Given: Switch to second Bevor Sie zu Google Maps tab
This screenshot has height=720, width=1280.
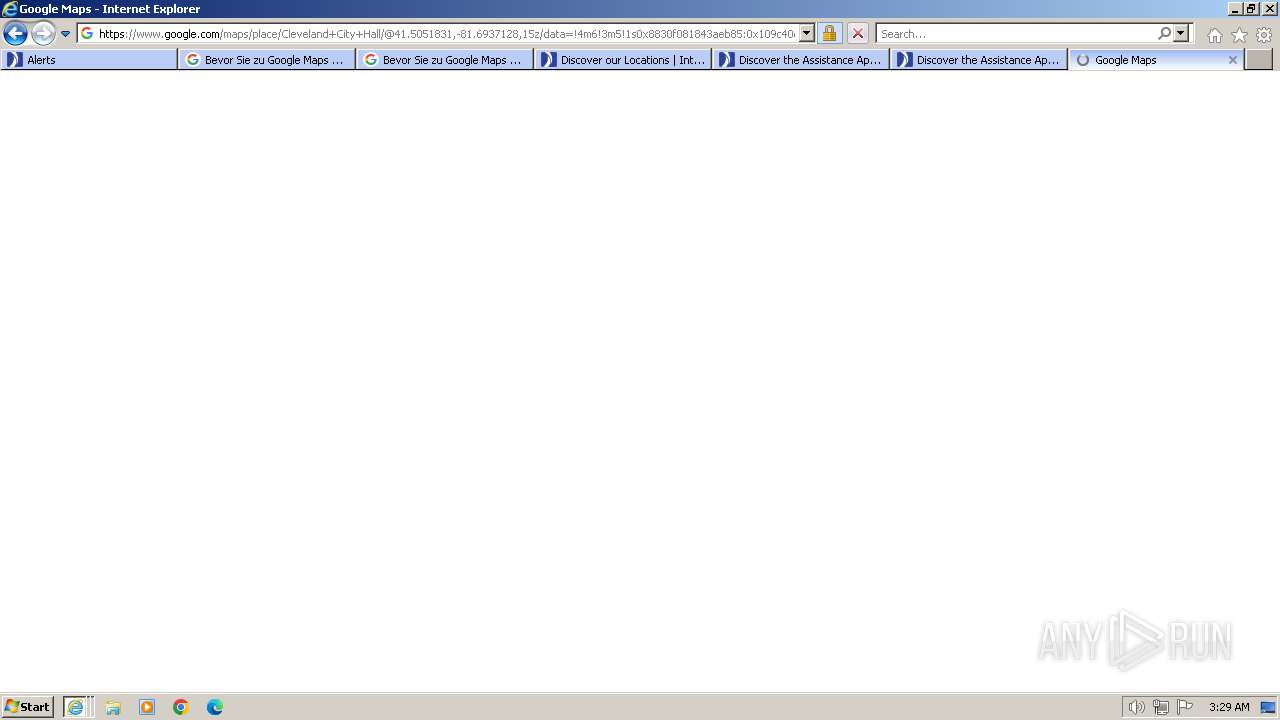Looking at the screenshot, I should pos(445,60).
